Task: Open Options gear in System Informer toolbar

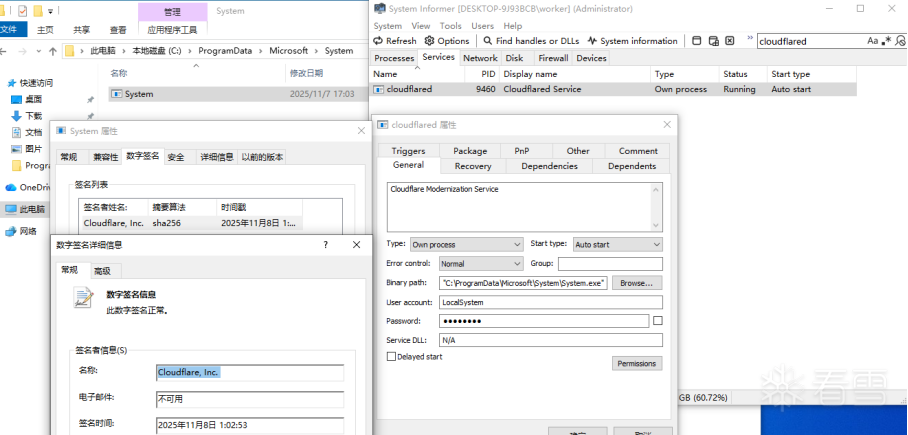Action: click(x=429, y=41)
